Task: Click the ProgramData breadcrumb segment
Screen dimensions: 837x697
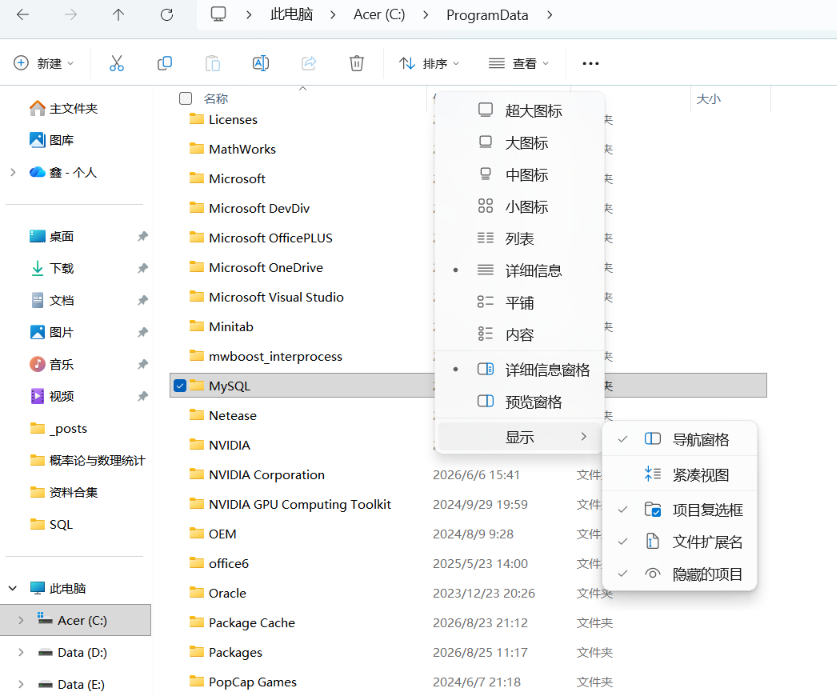Action: 487,15
